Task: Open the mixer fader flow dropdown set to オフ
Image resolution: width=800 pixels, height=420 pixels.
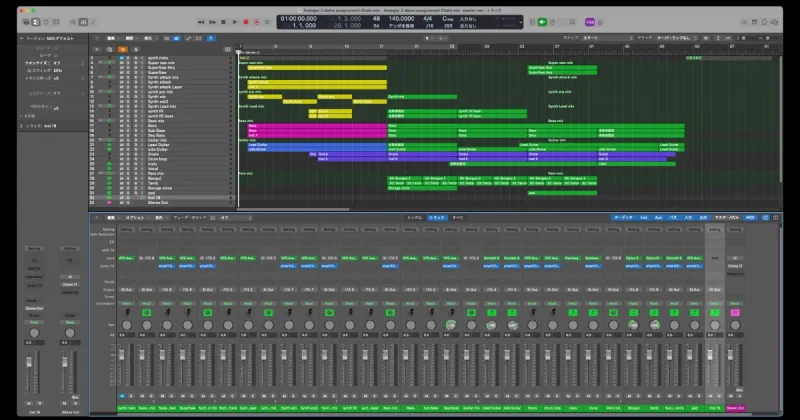Action: 236,218
